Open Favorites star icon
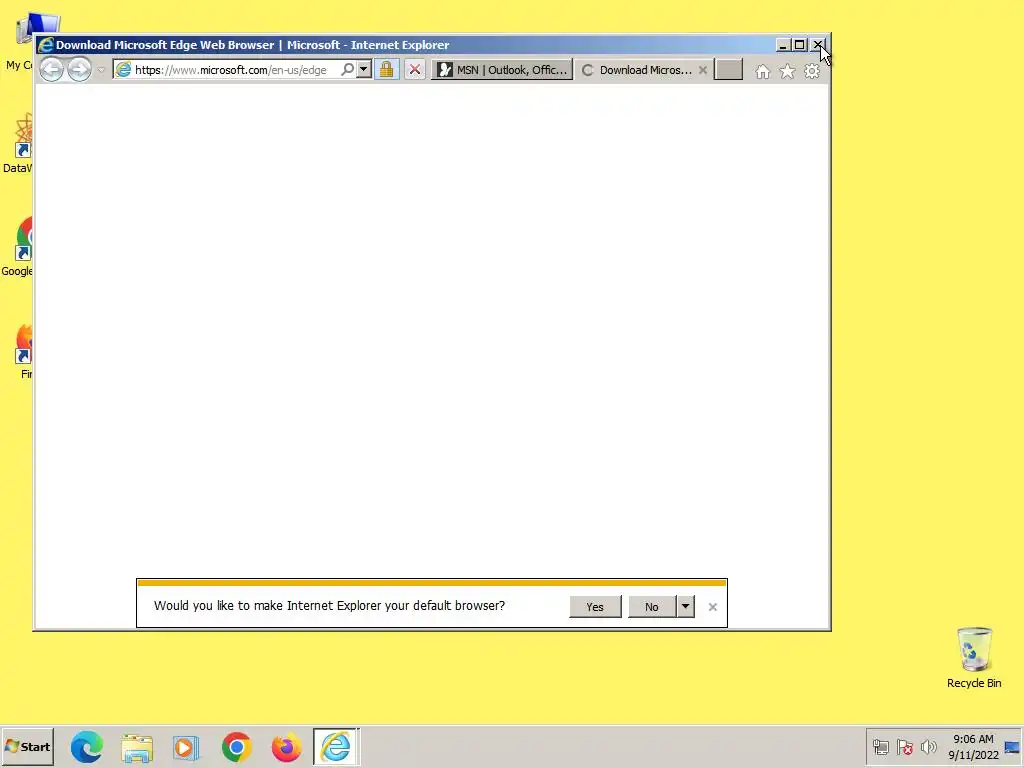 coord(788,71)
